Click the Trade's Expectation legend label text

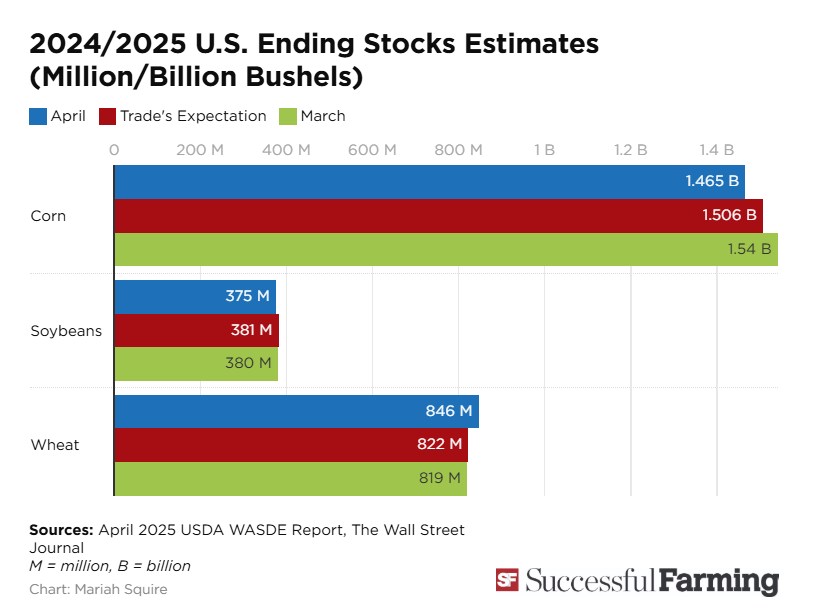pos(193,116)
